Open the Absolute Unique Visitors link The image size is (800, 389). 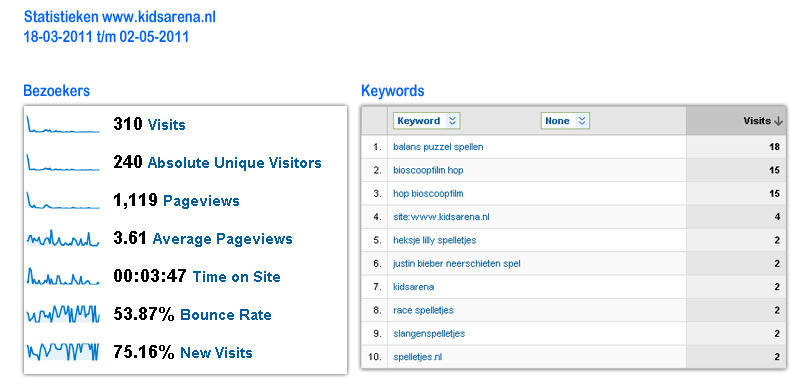click(x=234, y=163)
